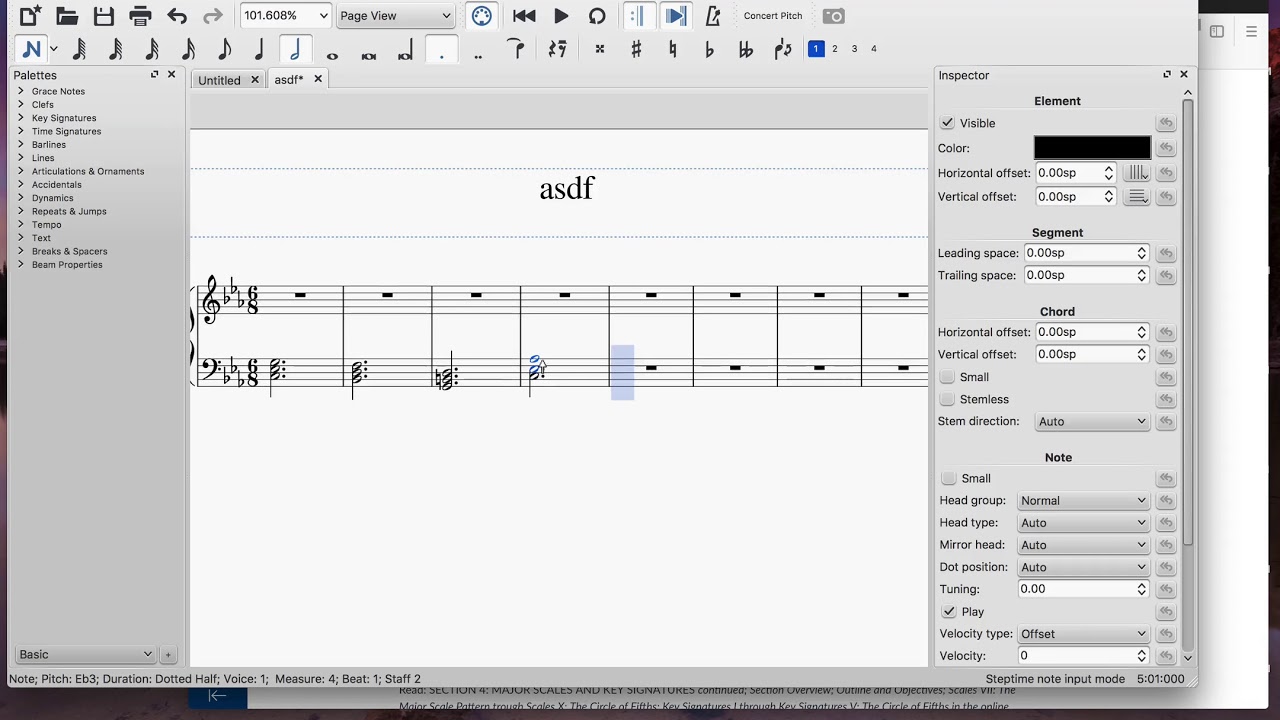Enable Small in the Note section

coord(949,478)
